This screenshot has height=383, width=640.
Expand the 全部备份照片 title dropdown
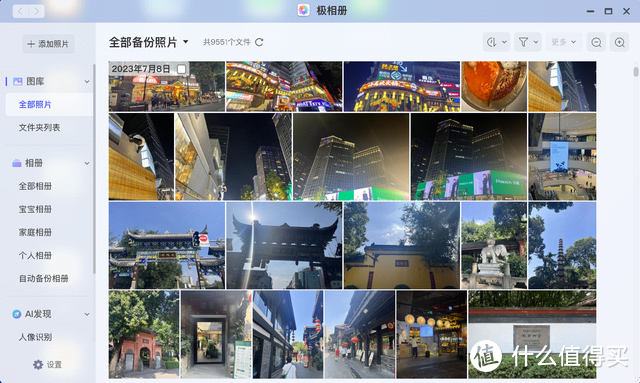pos(186,42)
